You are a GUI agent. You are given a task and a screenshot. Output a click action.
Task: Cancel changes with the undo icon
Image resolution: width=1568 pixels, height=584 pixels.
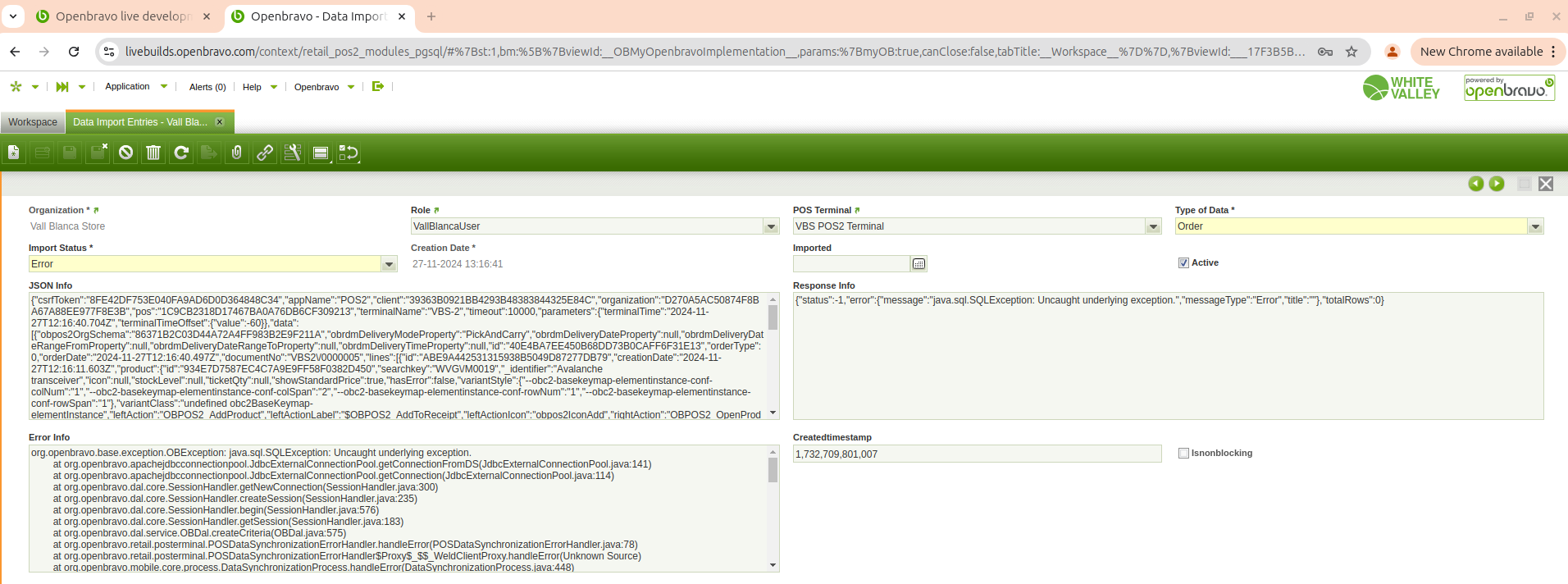(x=125, y=153)
